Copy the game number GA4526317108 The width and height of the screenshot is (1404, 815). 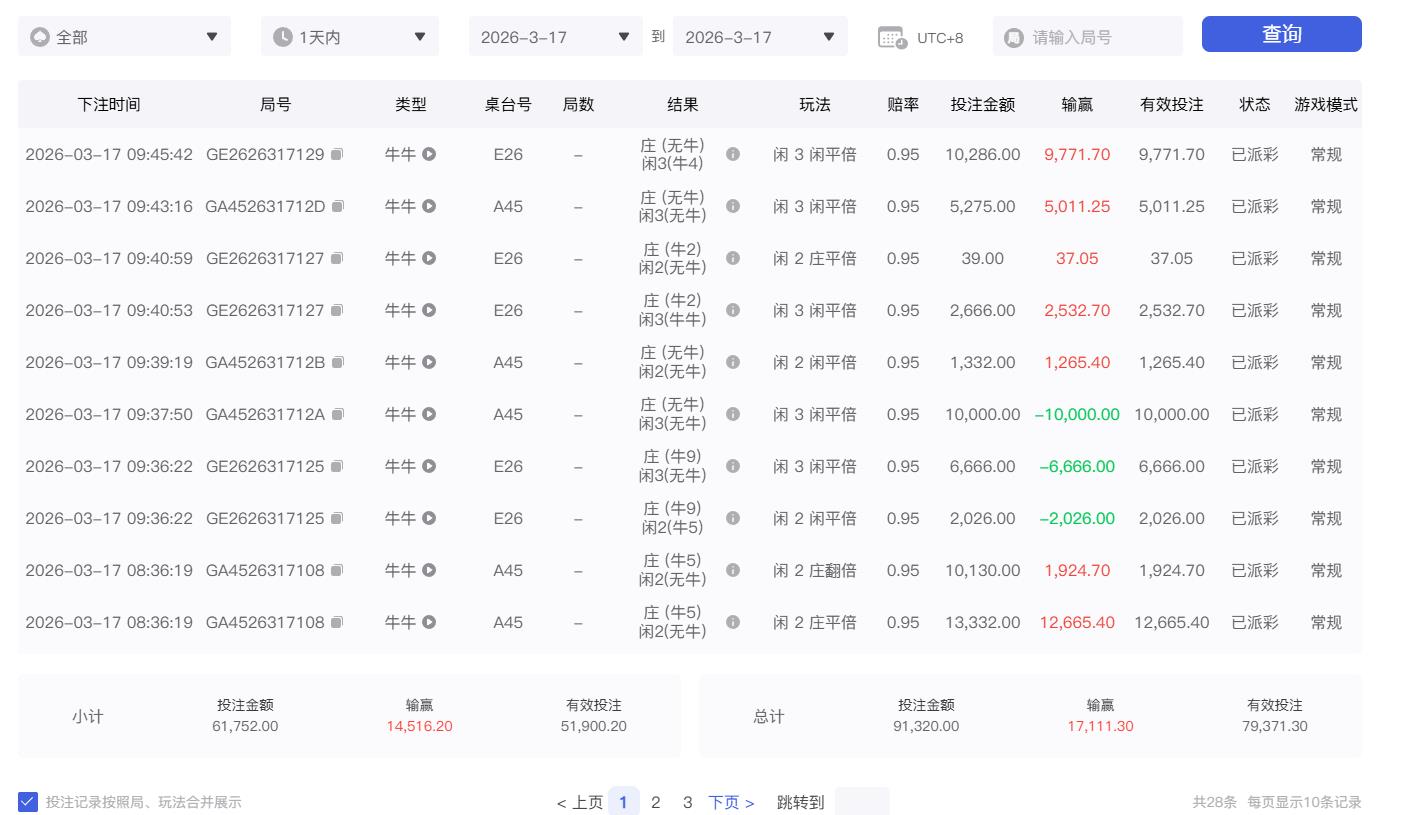(x=337, y=570)
